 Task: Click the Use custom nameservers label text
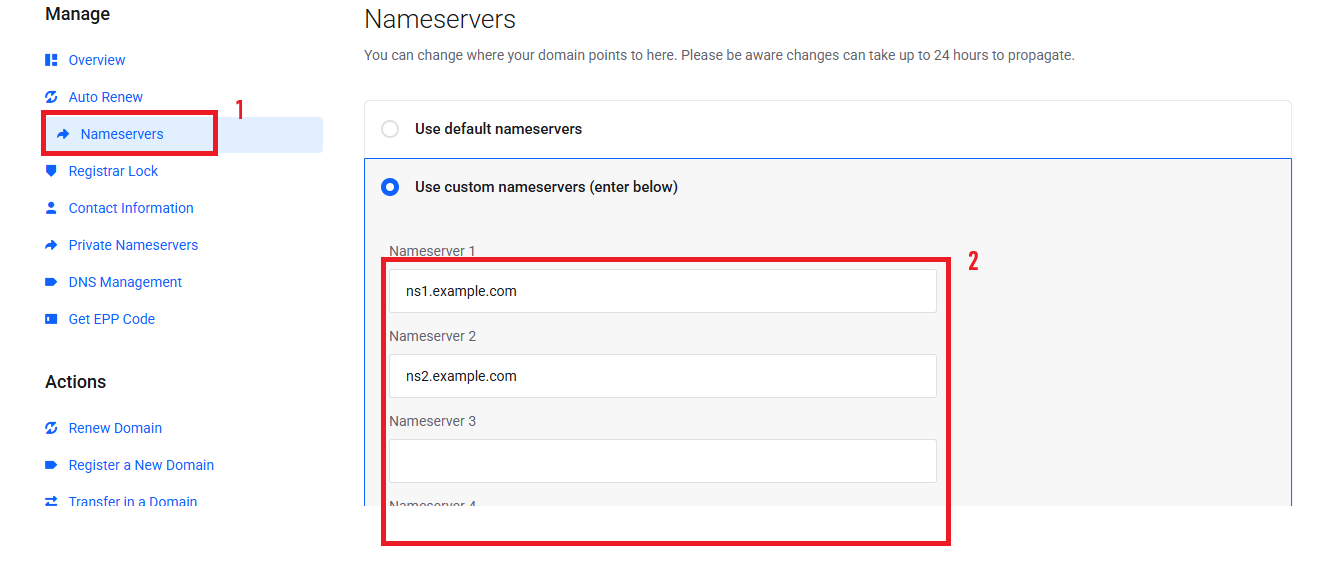coord(546,187)
